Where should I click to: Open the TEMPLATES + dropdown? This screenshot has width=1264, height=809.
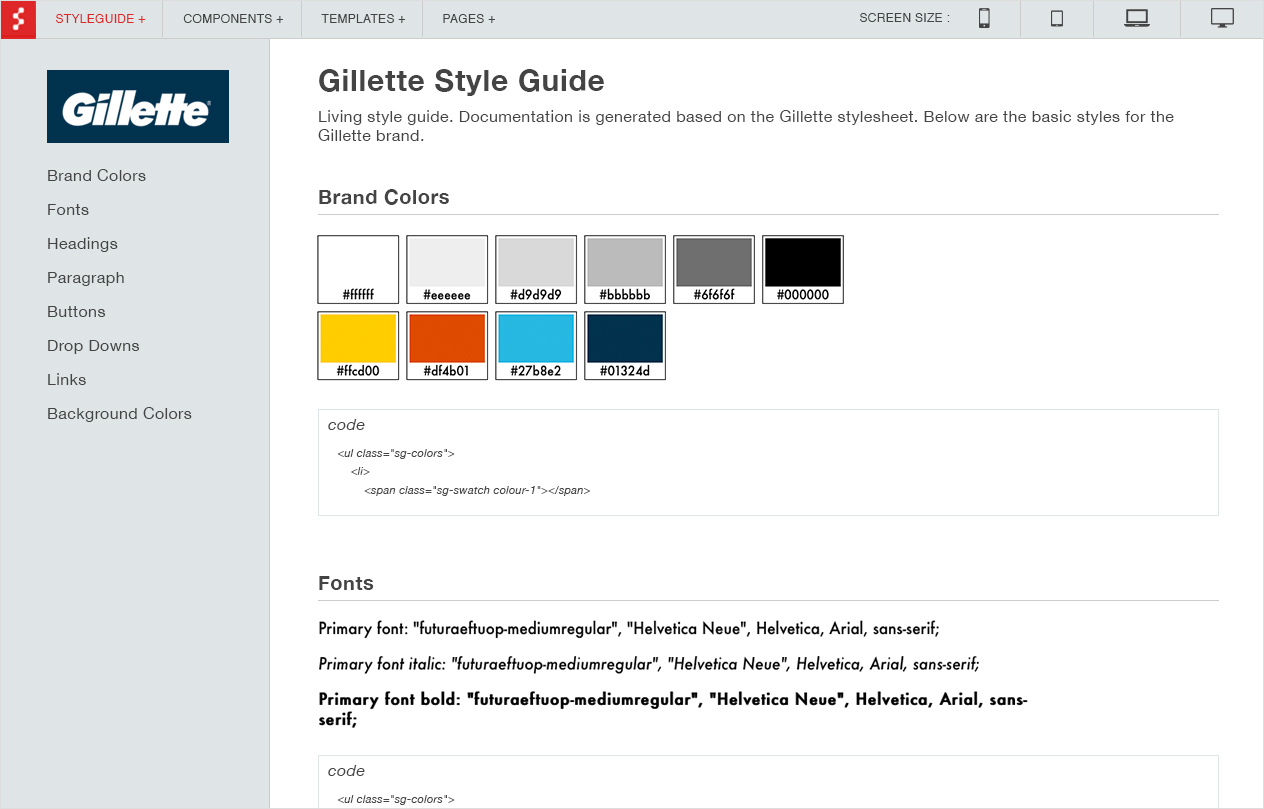coord(363,19)
